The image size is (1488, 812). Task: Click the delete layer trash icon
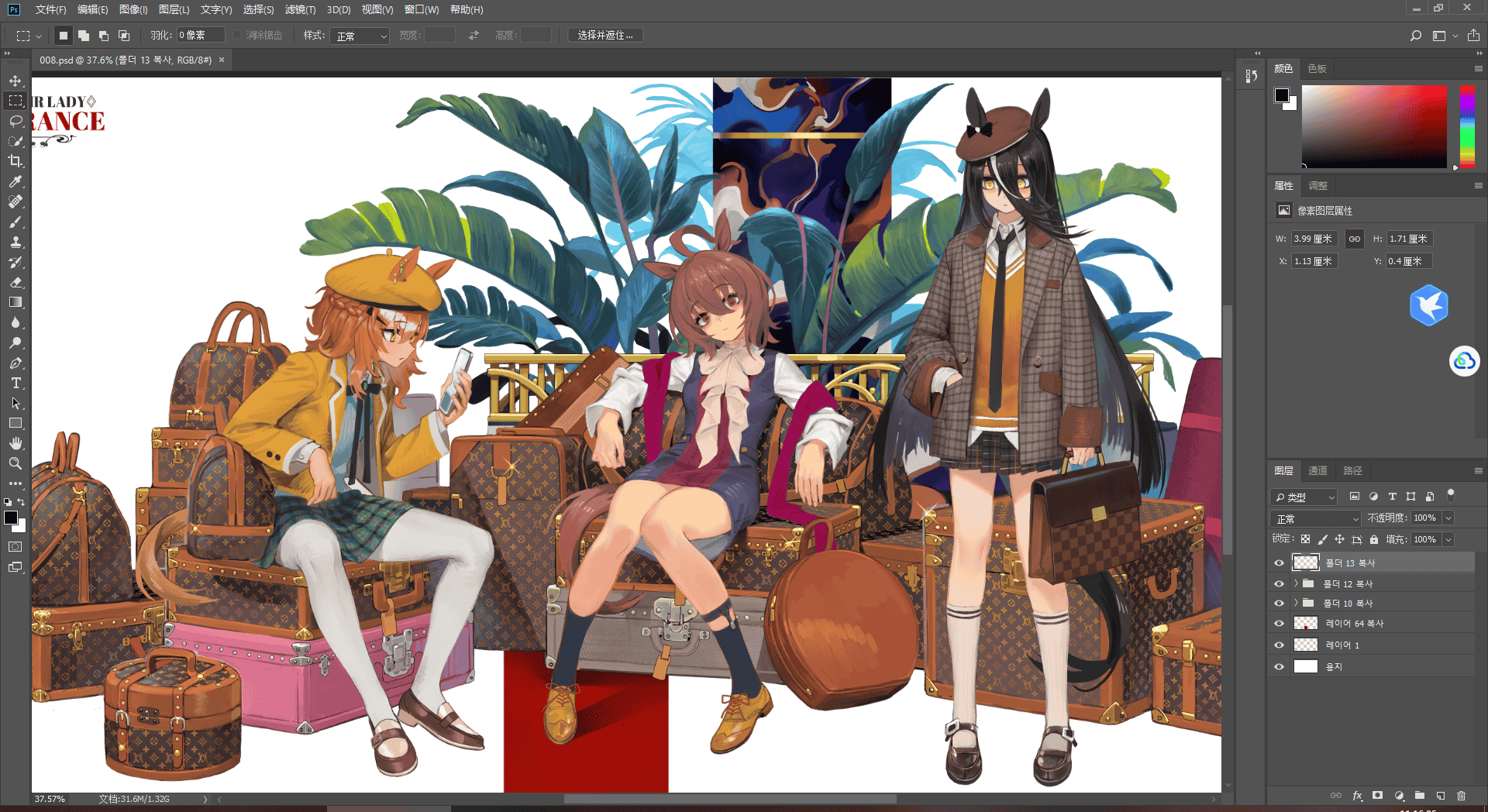(x=1462, y=796)
